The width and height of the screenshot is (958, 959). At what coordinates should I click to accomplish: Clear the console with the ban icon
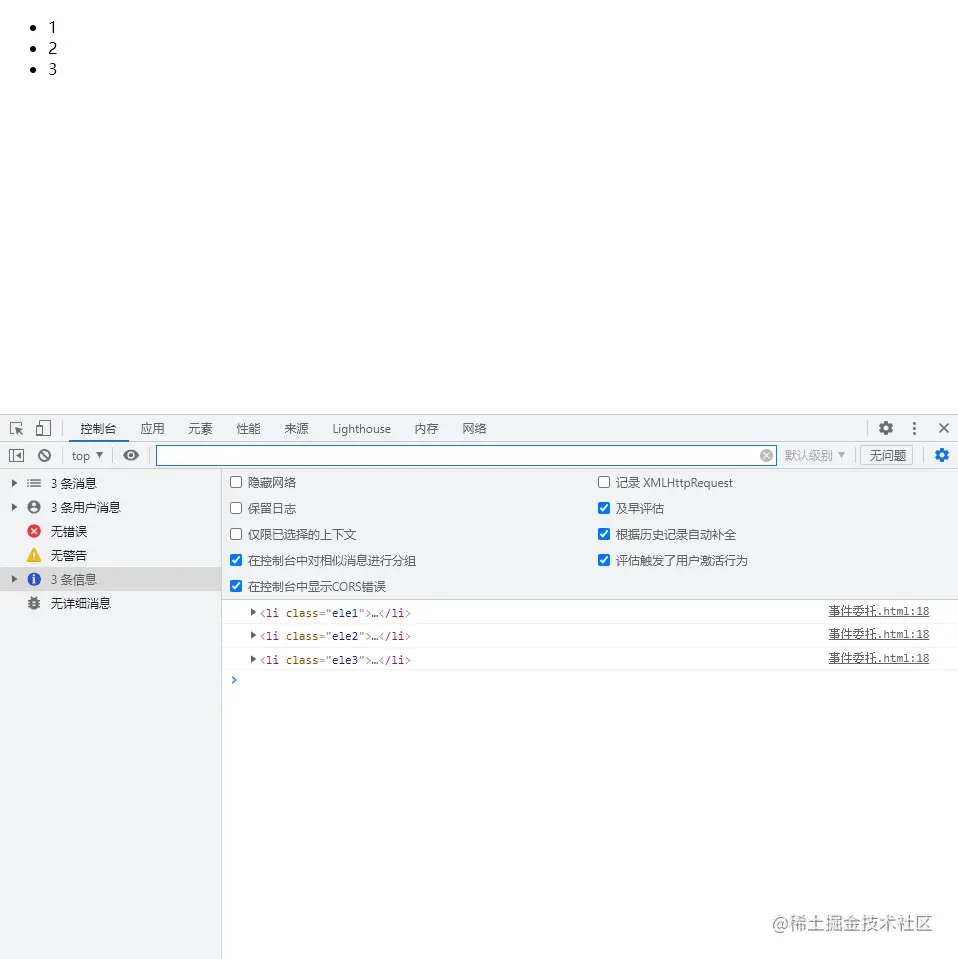point(44,456)
